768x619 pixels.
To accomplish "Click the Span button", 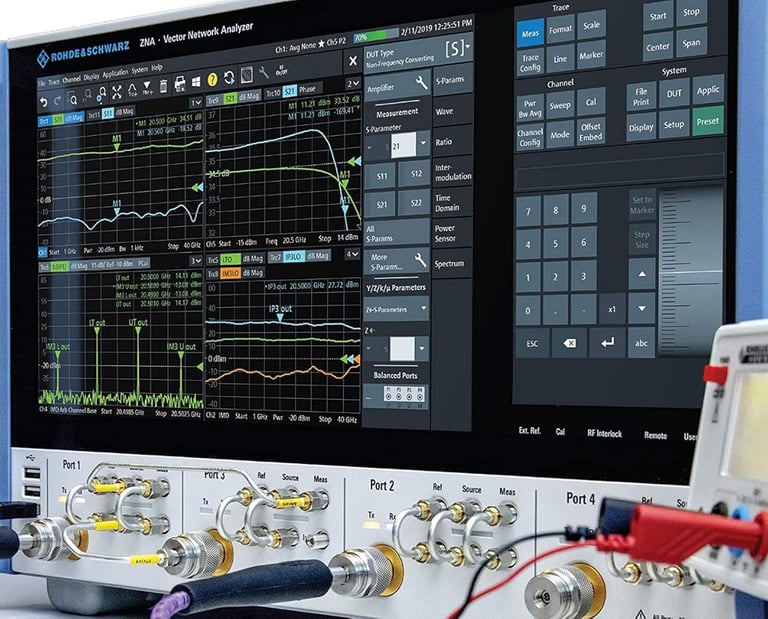I will tap(691, 43).
